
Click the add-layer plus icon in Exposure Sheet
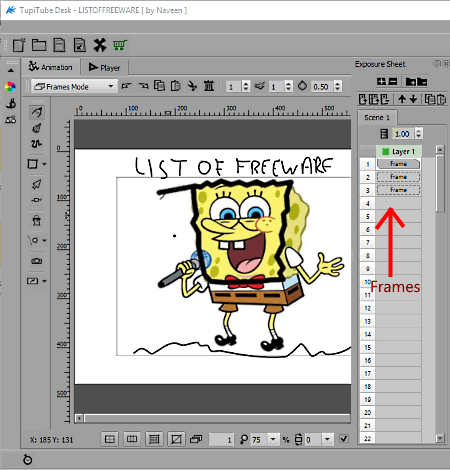click(x=381, y=81)
